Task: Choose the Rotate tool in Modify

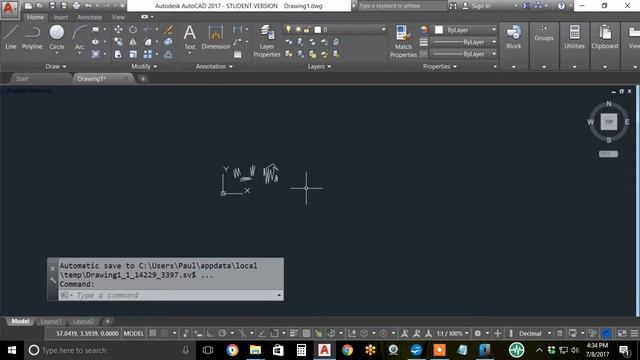Action: [133, 29]
